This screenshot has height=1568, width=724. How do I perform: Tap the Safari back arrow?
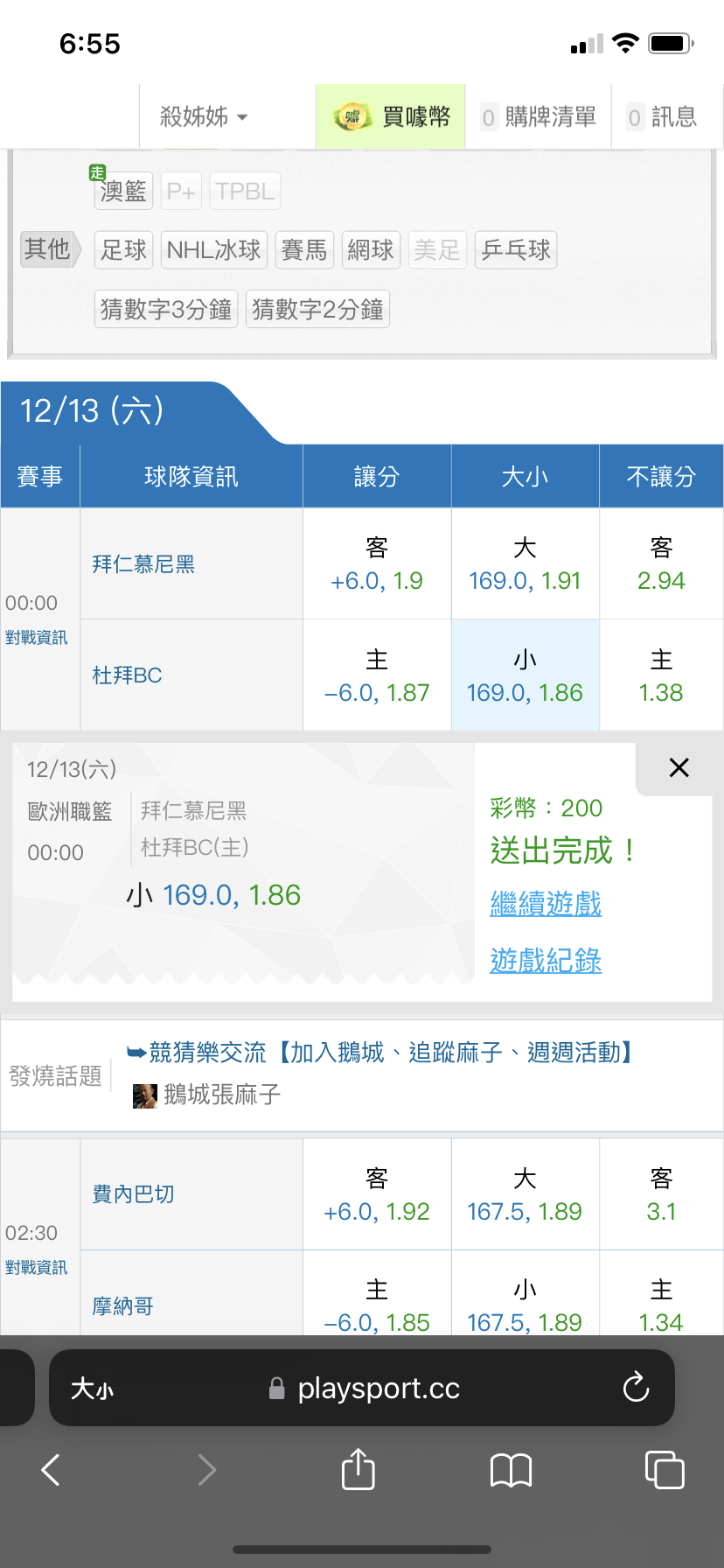click(52, 1470)
